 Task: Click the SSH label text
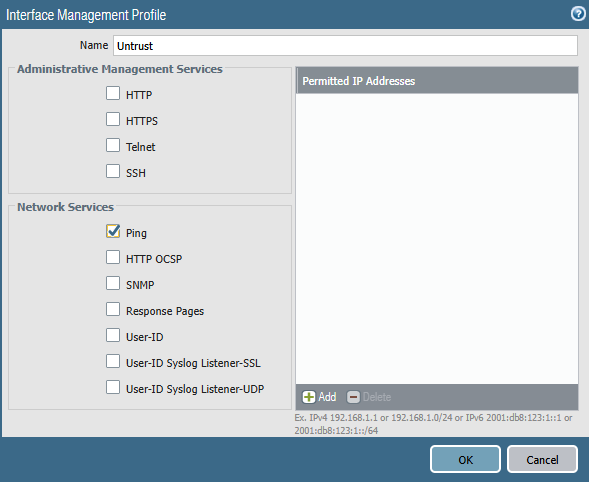(136, 173)
